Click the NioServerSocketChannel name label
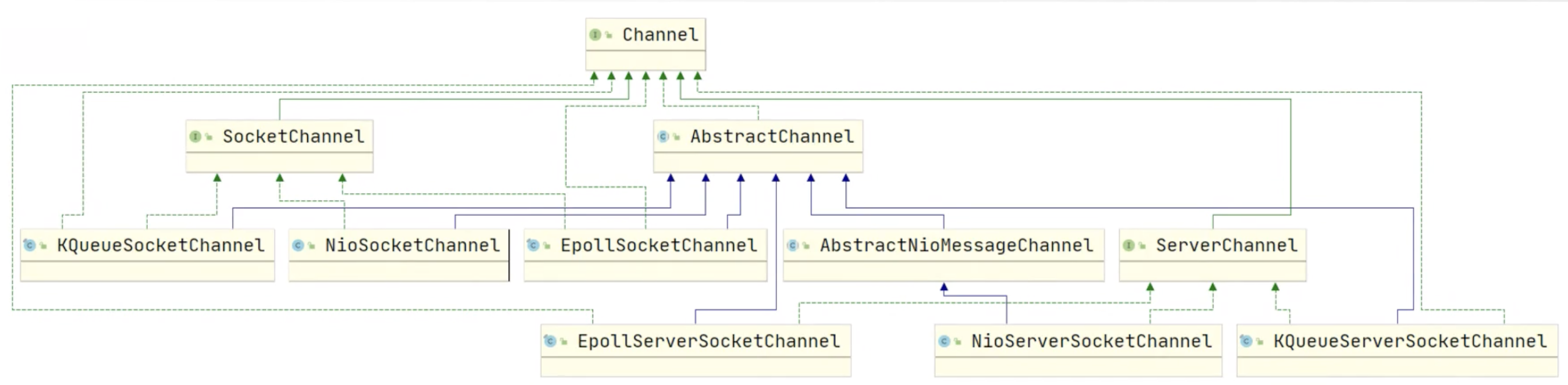Image resolution: width=1568 pixels, height=385 pixels. 1091,341
